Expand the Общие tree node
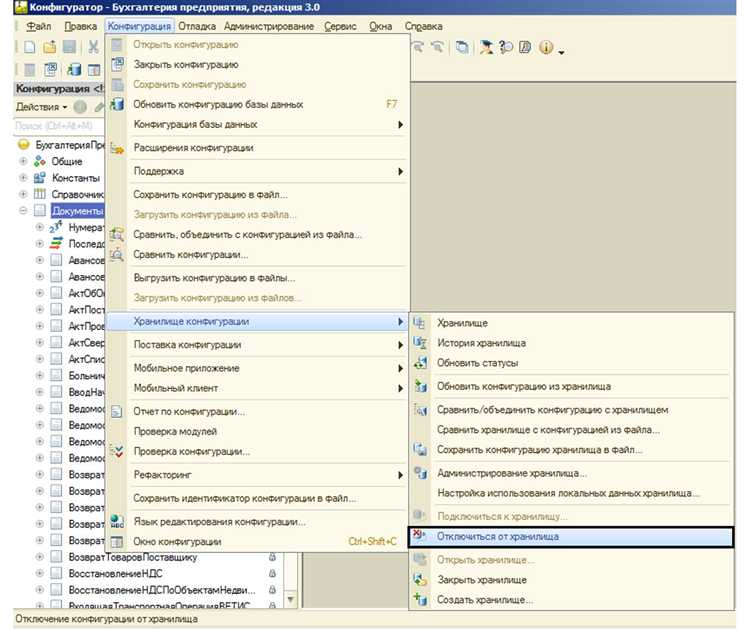The height and width of the screenshot is (629, 750). tap(25, 161)
